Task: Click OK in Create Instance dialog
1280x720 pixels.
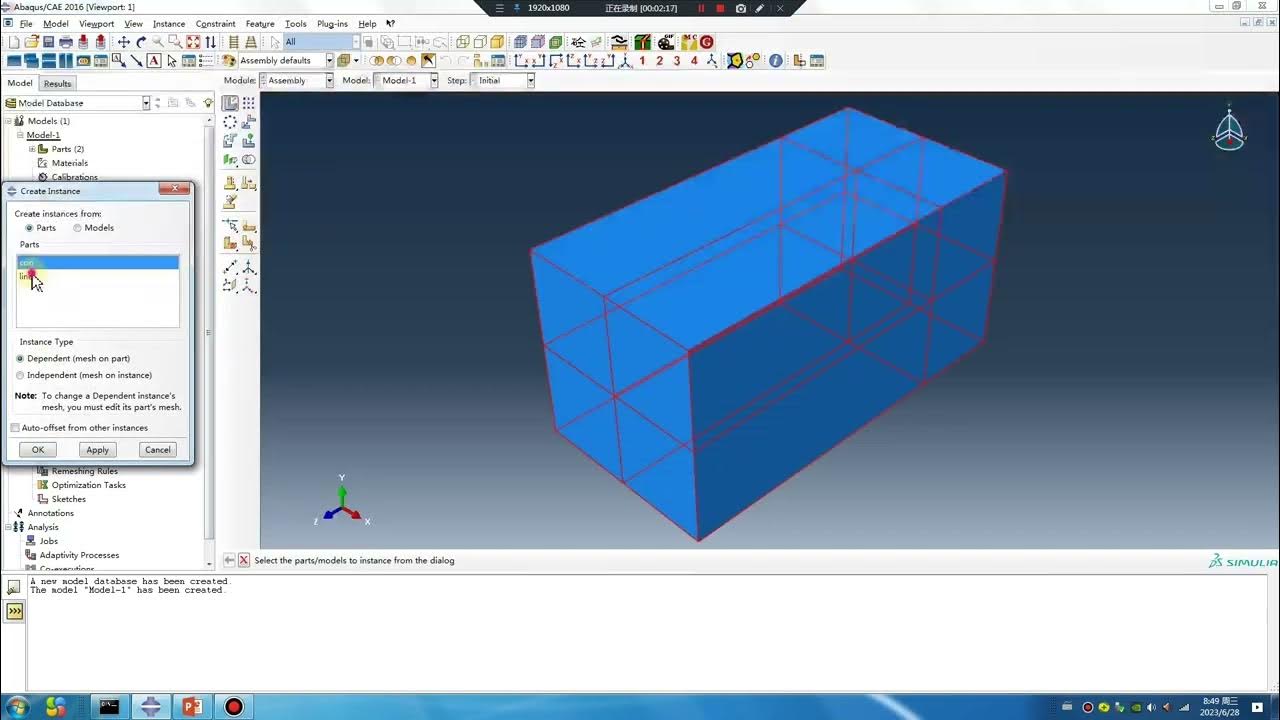Action: click(38, 450)
